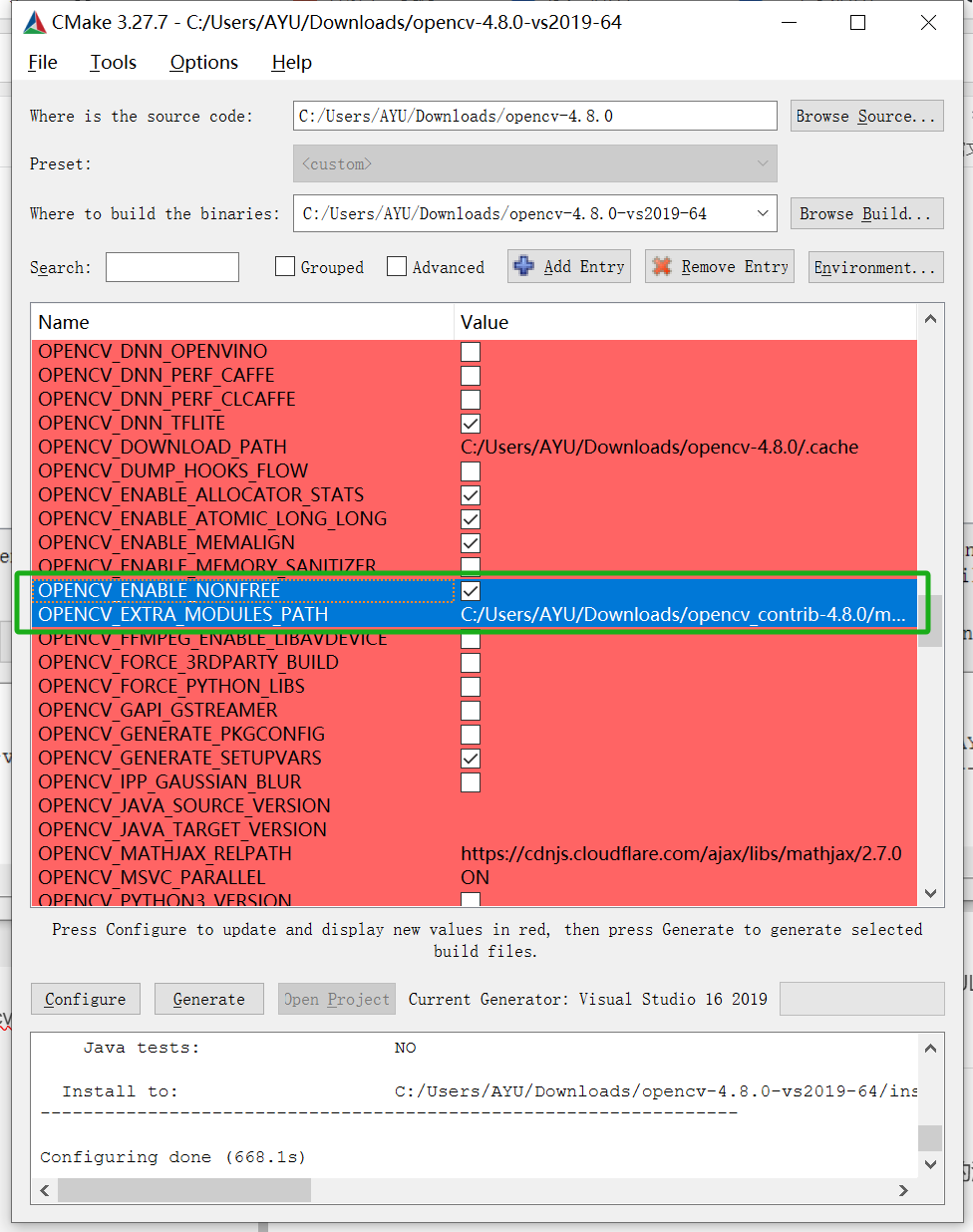Click the Add Entry button
The width and height of the screenshot is (973, 1232).
[x=569, y=266]
